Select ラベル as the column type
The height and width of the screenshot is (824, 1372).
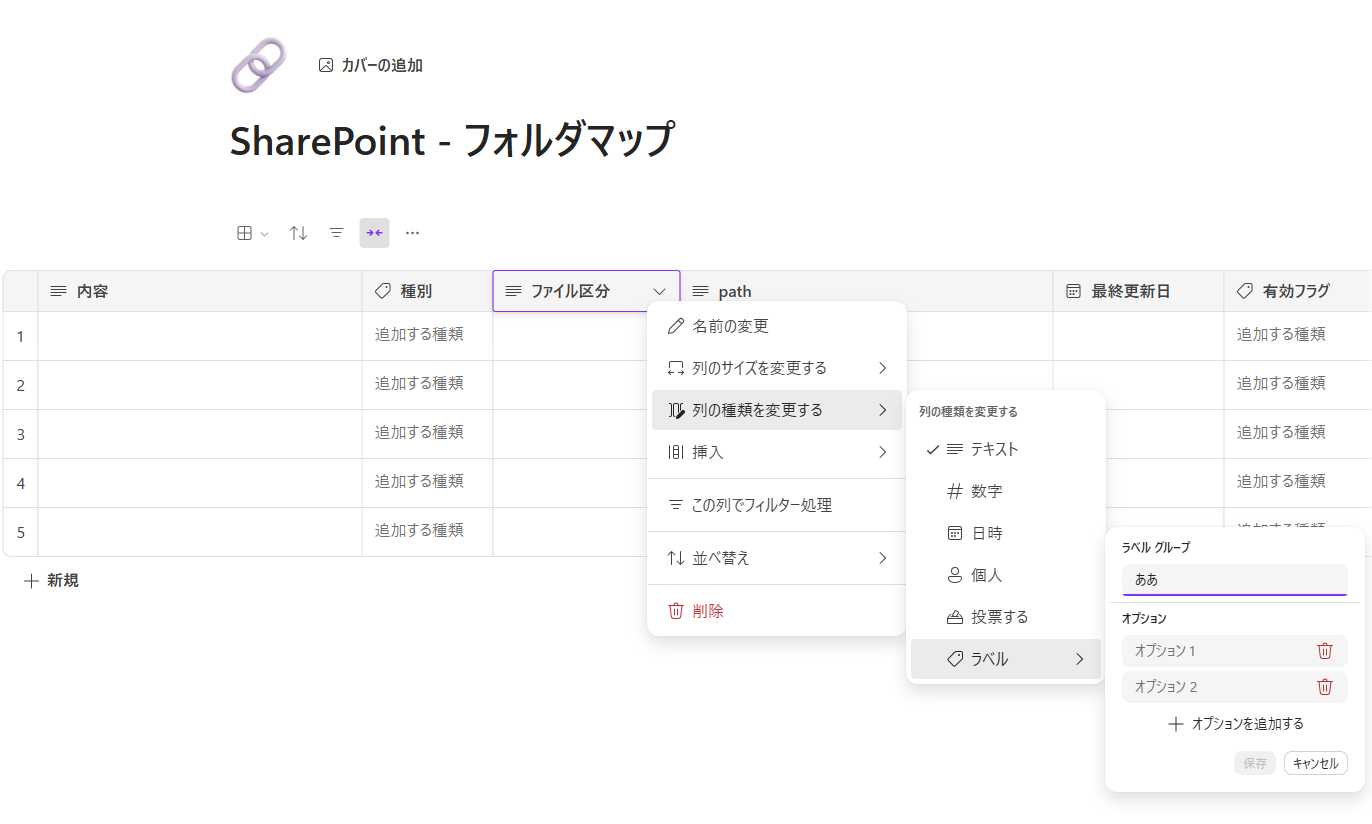pyautogui.click(x=1006, y=659)
